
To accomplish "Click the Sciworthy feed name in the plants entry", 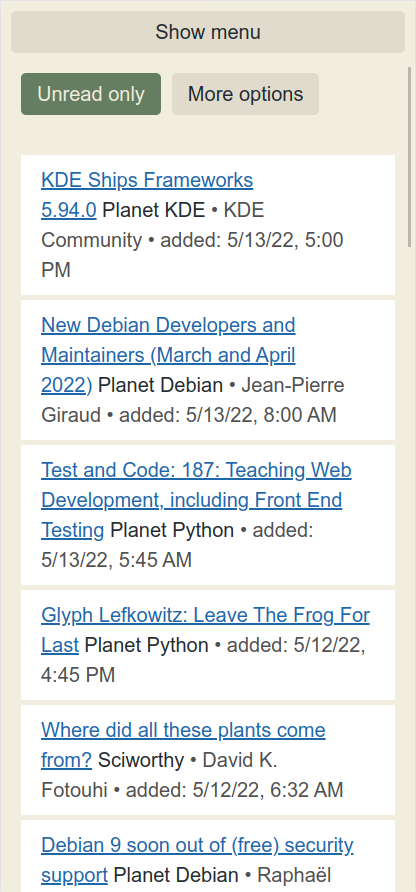I will pos(141,760).
